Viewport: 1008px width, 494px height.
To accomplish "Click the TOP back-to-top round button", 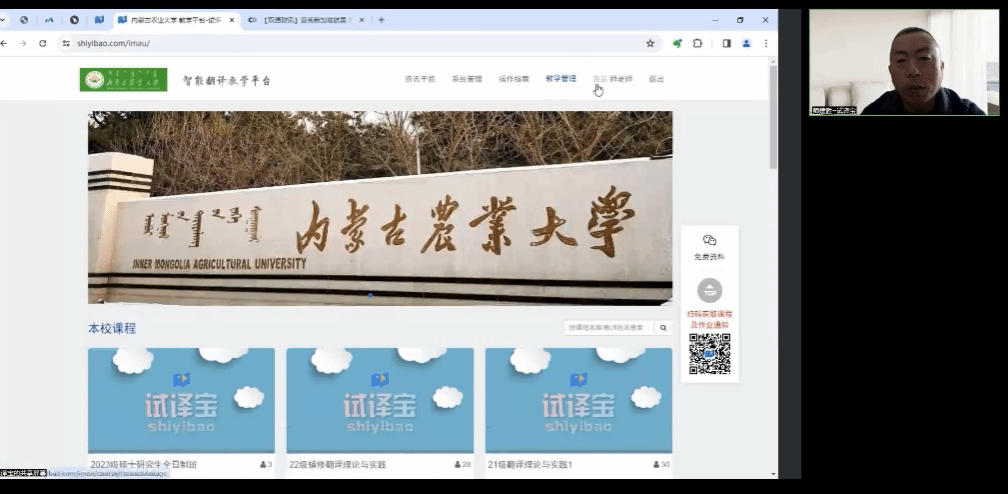I will 710,291.
